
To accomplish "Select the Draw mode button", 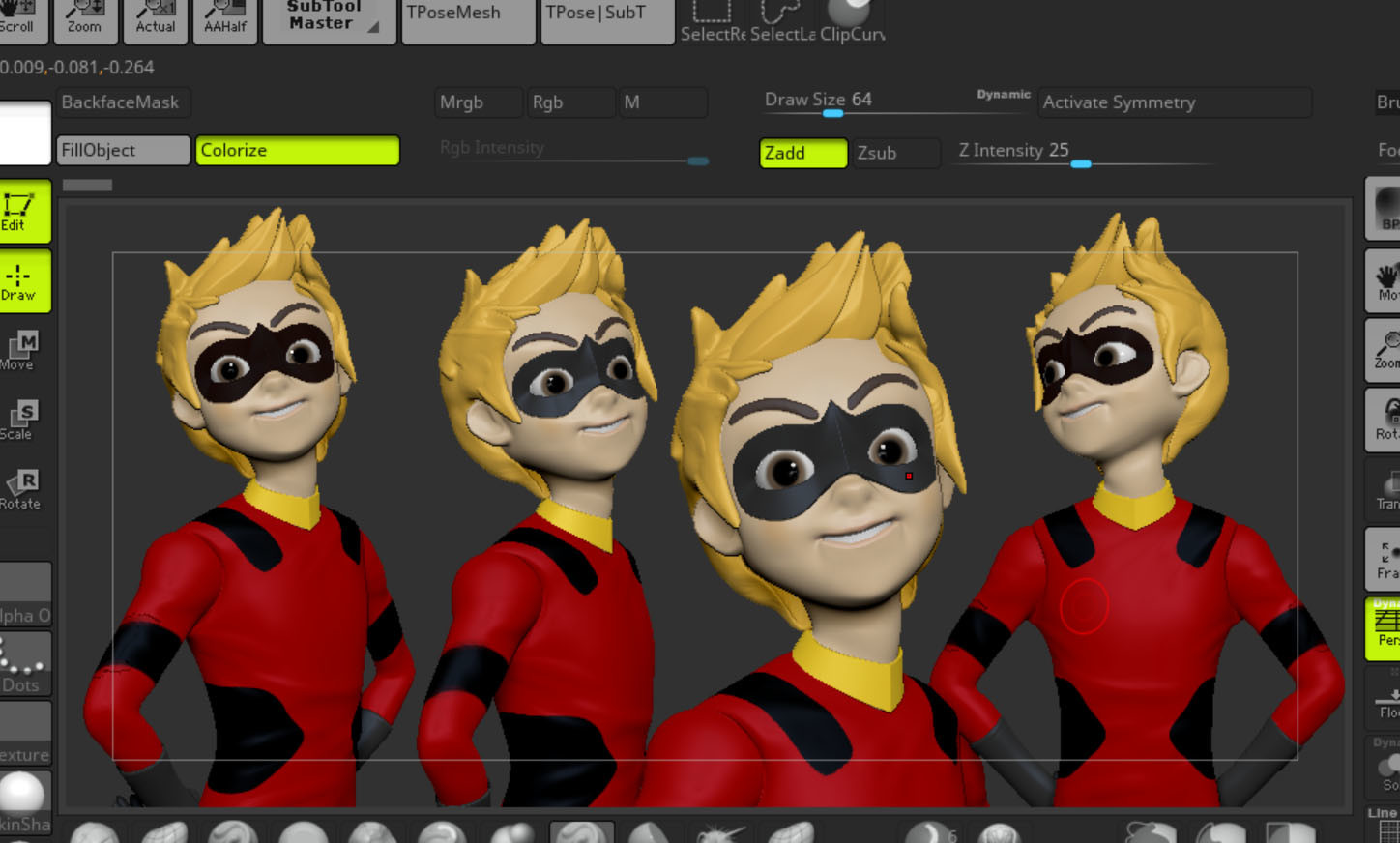I will 23,281.
